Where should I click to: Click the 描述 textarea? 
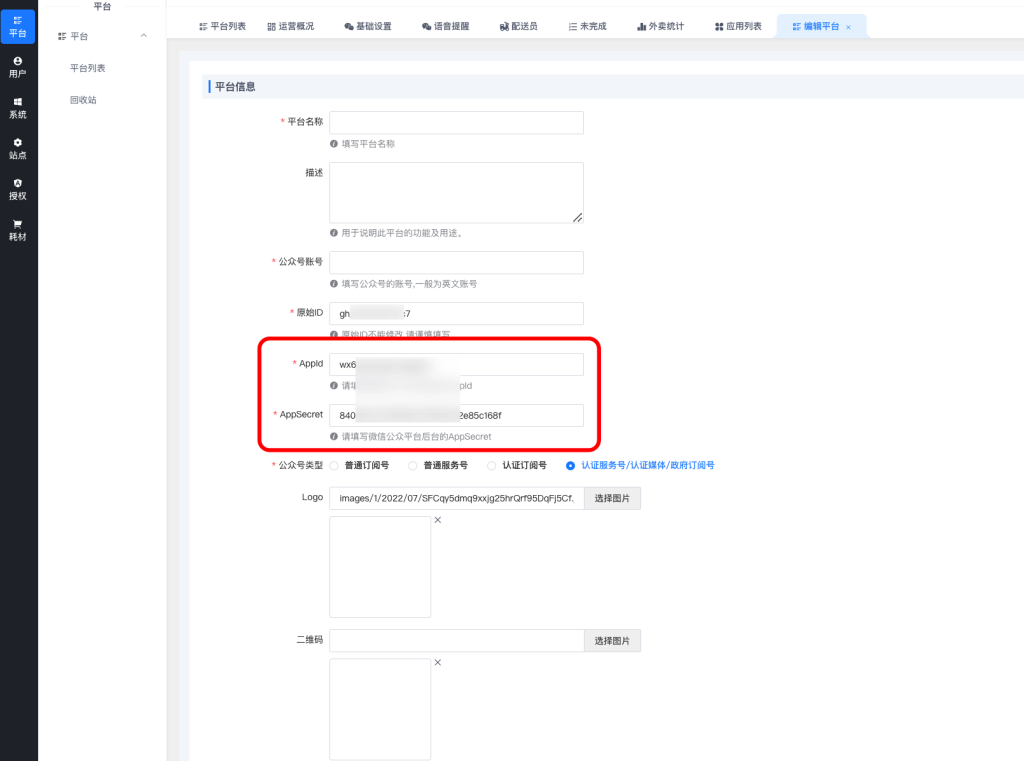click(456, 192)
